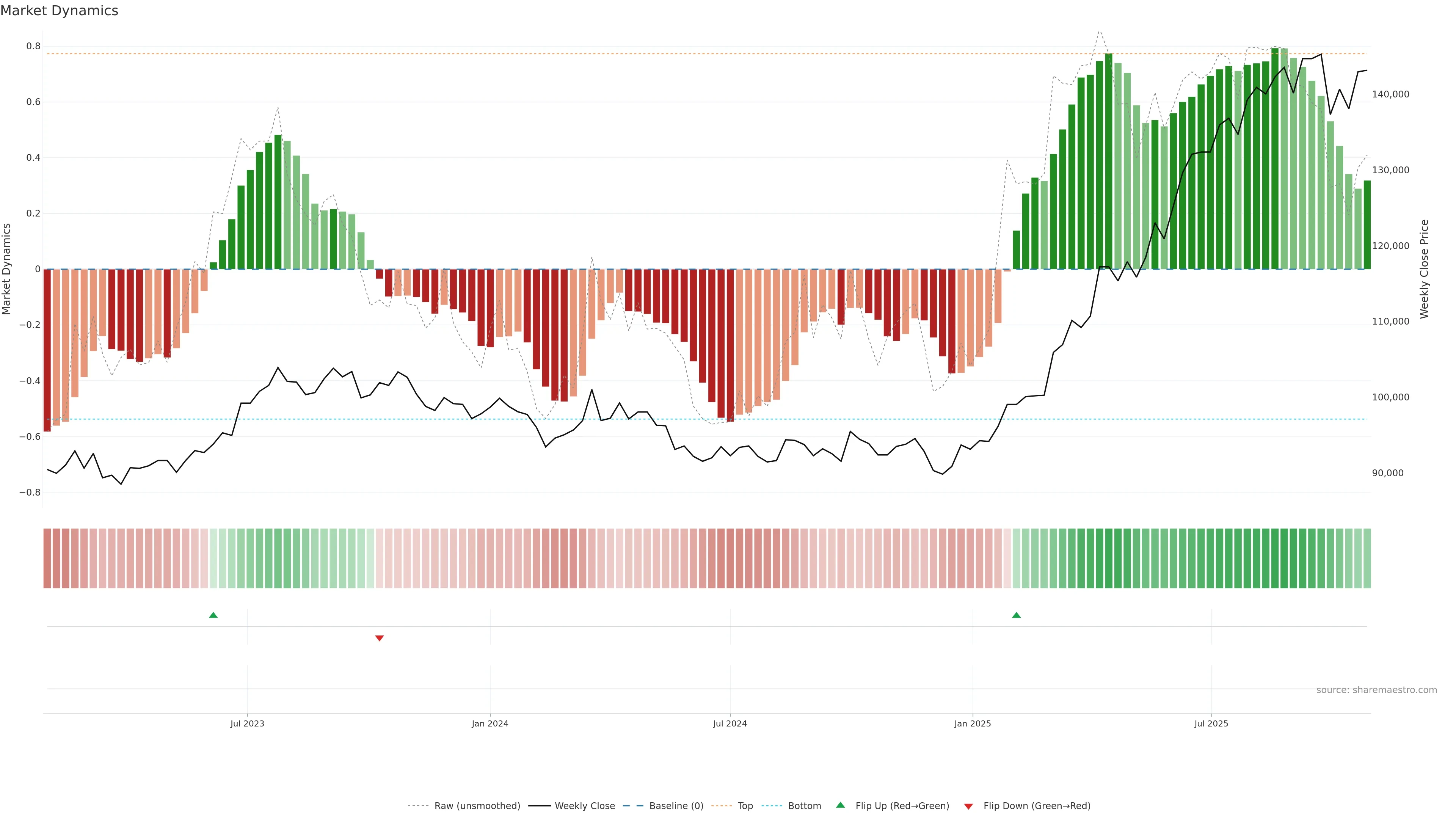Click the rotated Market Dynamics y-axis title
The height and width of the screenshot is (819, 1456).
tap(7, 269)
